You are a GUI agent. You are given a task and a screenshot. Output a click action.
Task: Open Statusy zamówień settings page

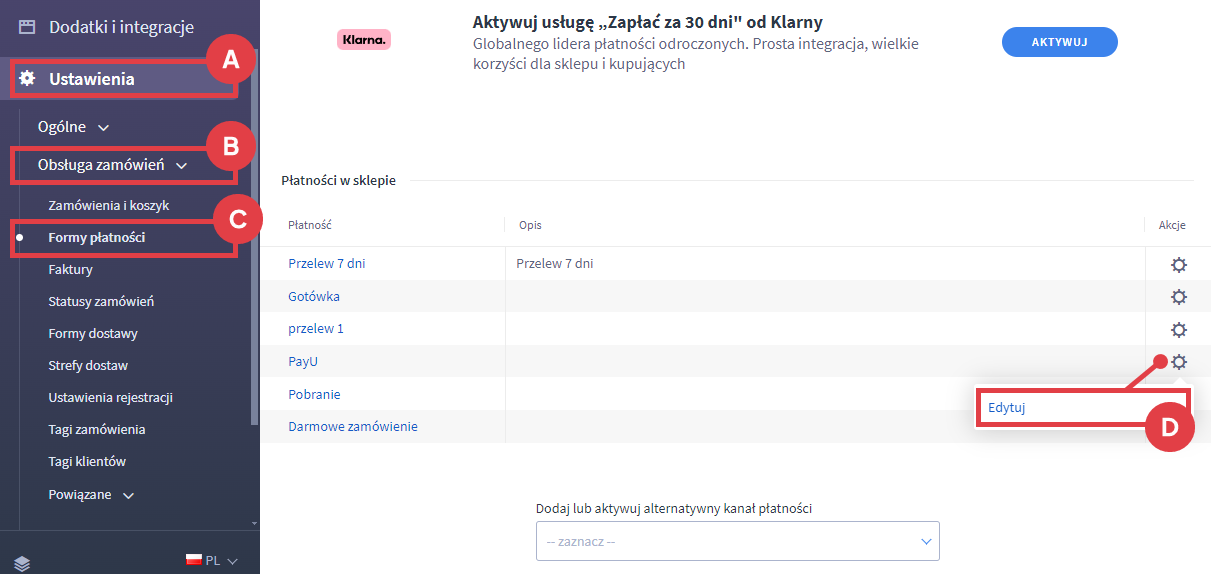coord(101,301)
